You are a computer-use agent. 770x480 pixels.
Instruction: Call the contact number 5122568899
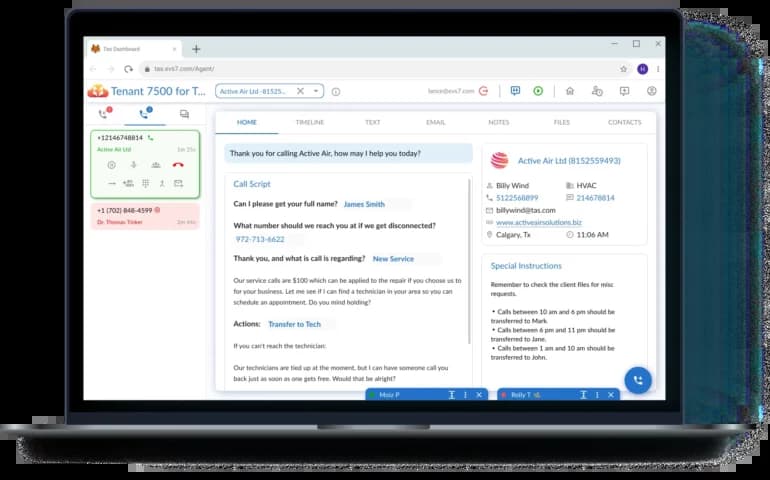click(517, 198)
